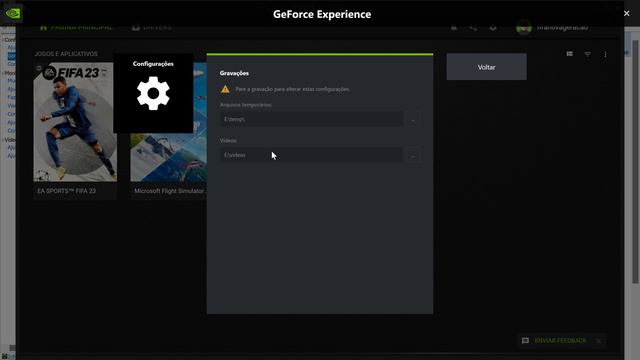This screenshot has width=640, height=360.
Task: Click the header settings gear icon
Action: [493, 28]
